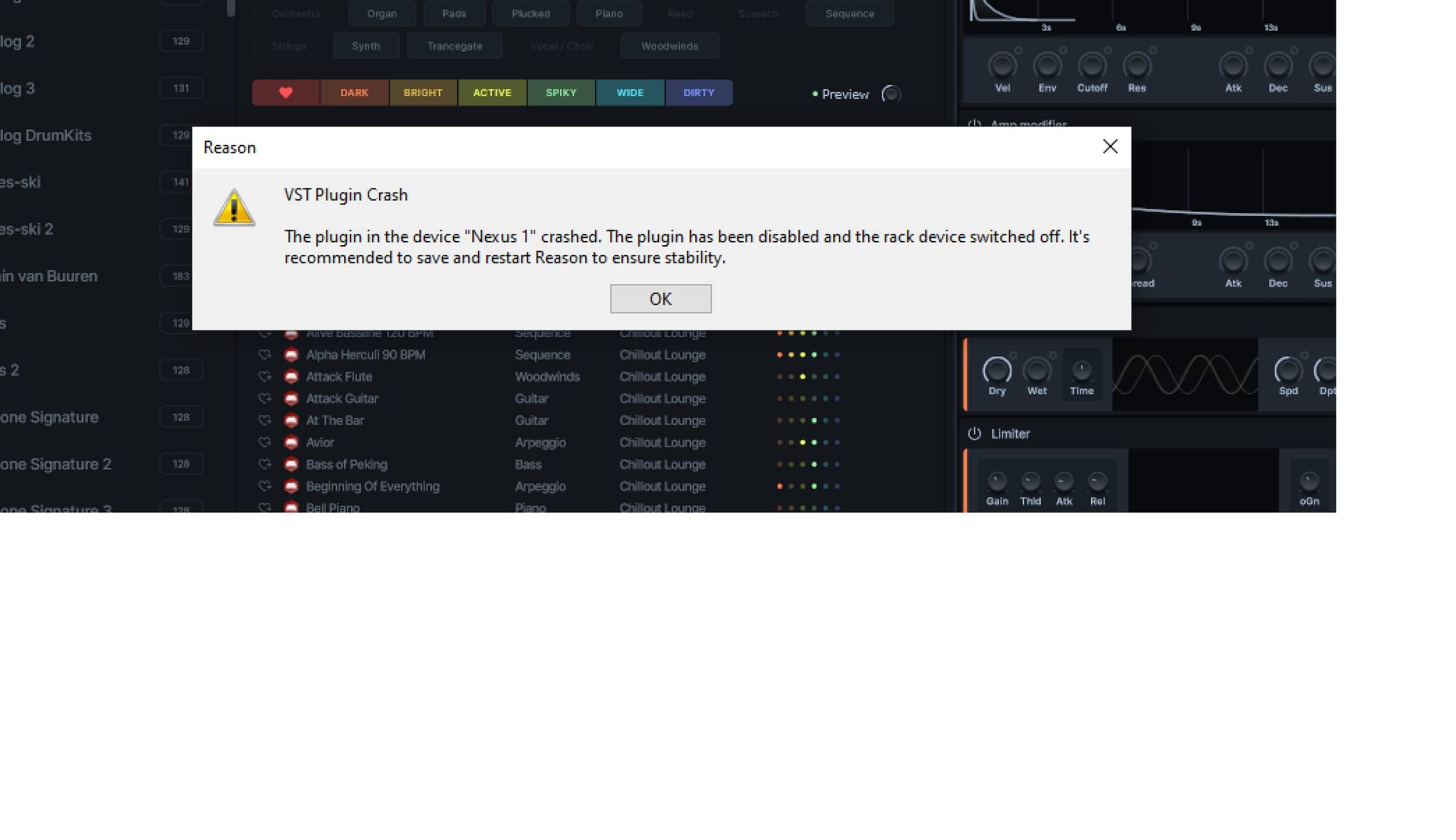This screenshot has height=840, width=1456.
Task: Click the red expansion icon beside Avior
Action: pyautogui.click(x=291, y=443)
